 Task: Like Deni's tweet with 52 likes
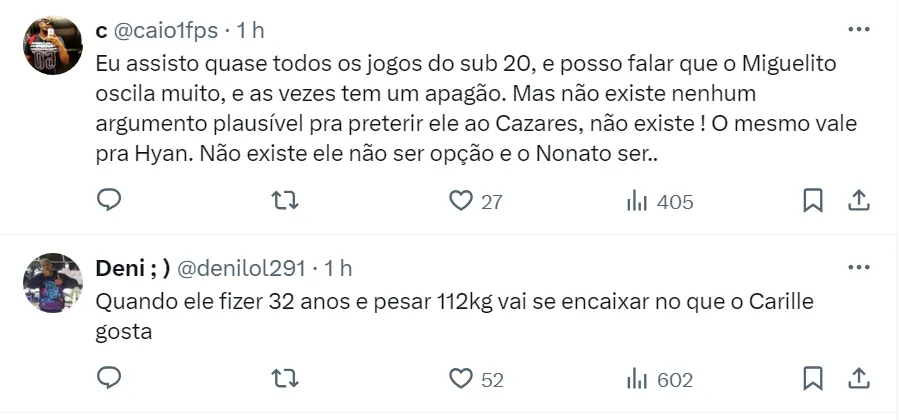tap(461, 379)
